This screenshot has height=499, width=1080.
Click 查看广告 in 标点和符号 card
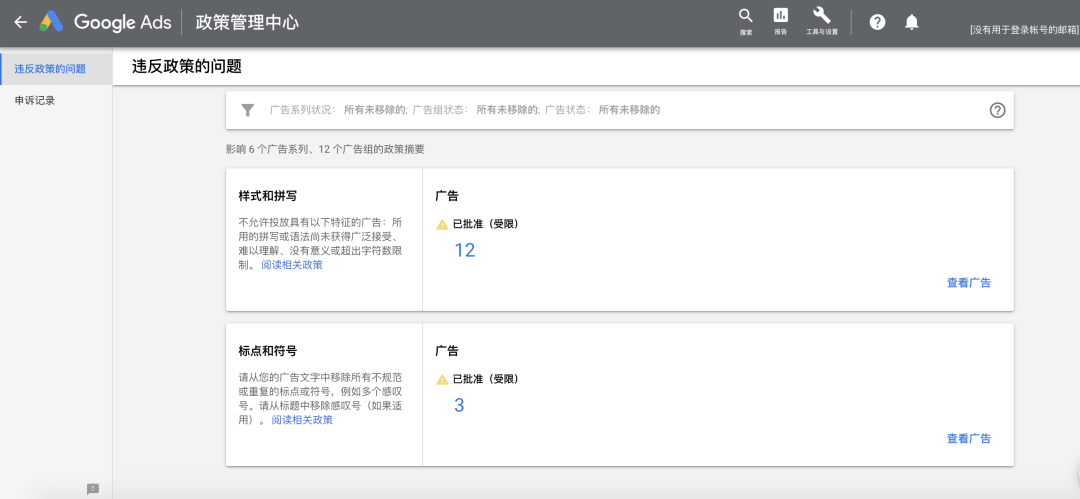point(968,438)
